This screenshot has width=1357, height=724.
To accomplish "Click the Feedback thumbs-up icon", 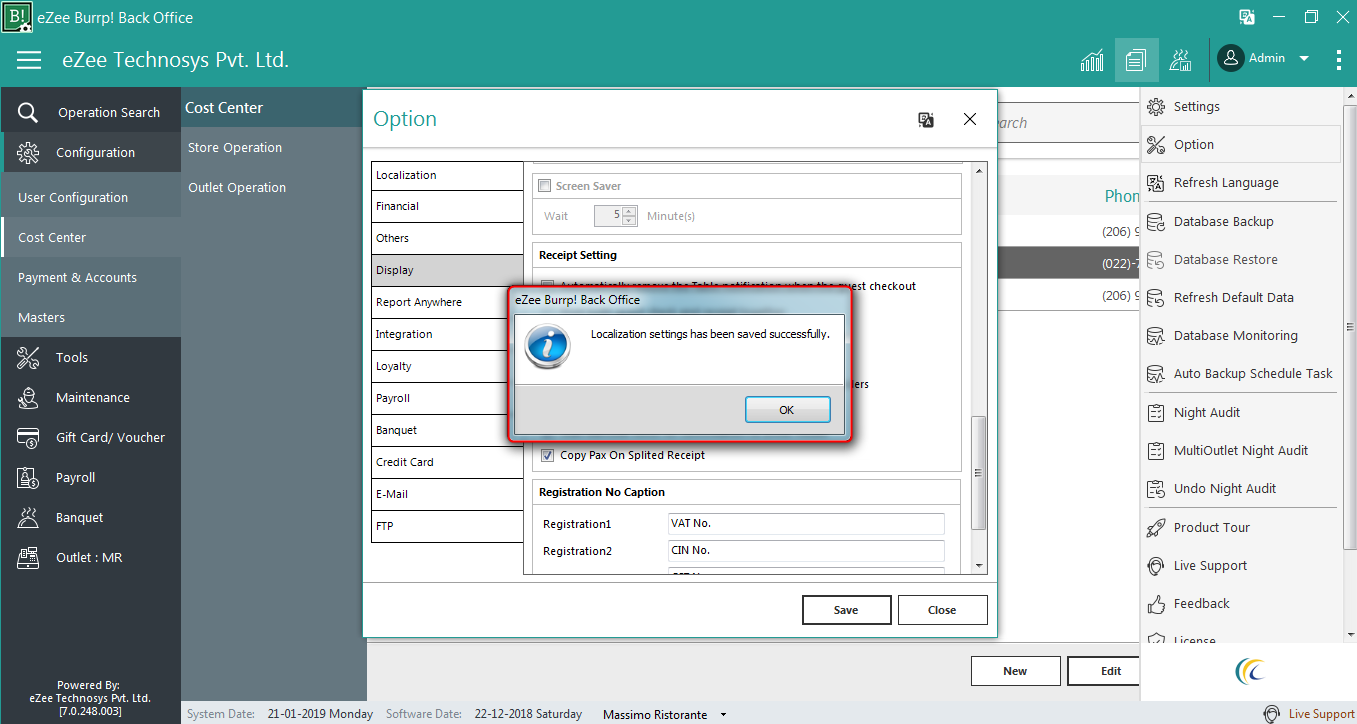I will coord(1156,603).
